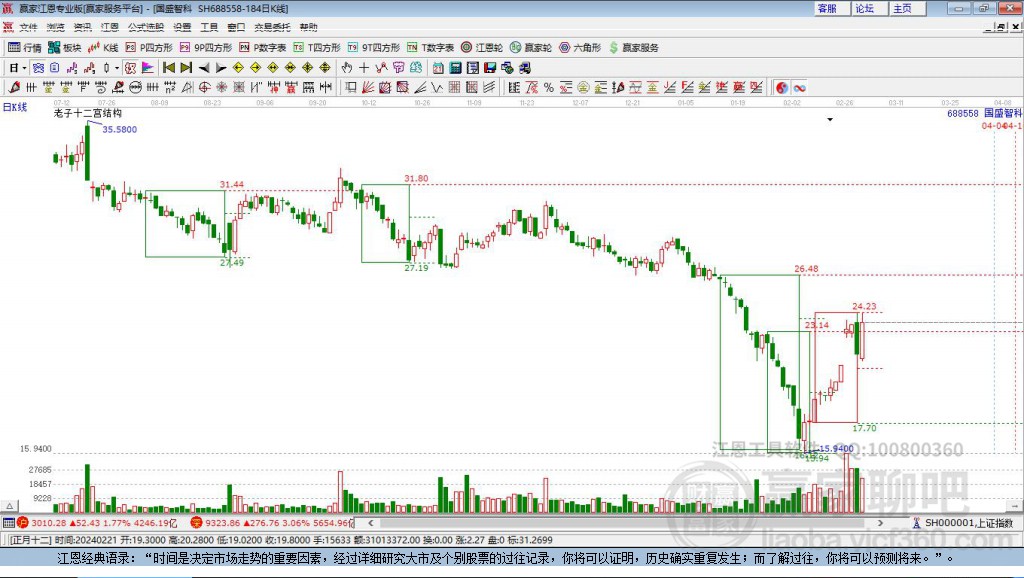Open the 9T四方形 tool

[374, 48]
